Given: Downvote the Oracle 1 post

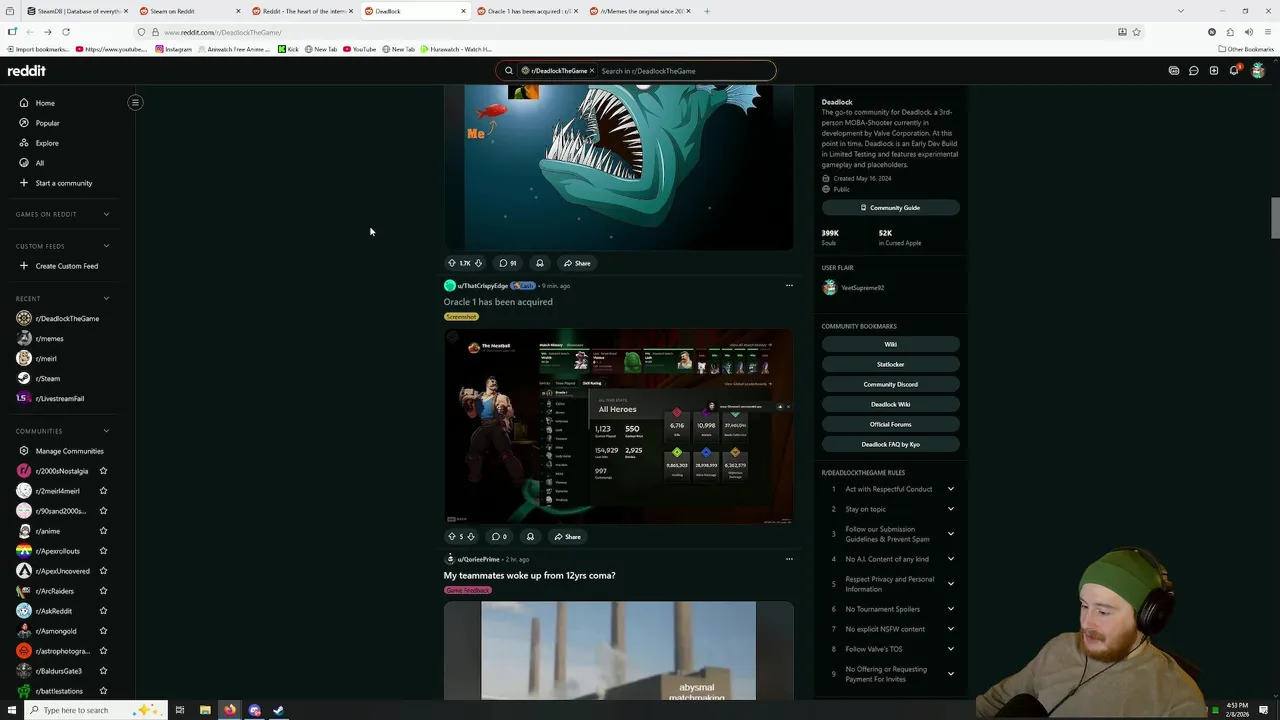Looking at the screenshot, I should (471, 537).
